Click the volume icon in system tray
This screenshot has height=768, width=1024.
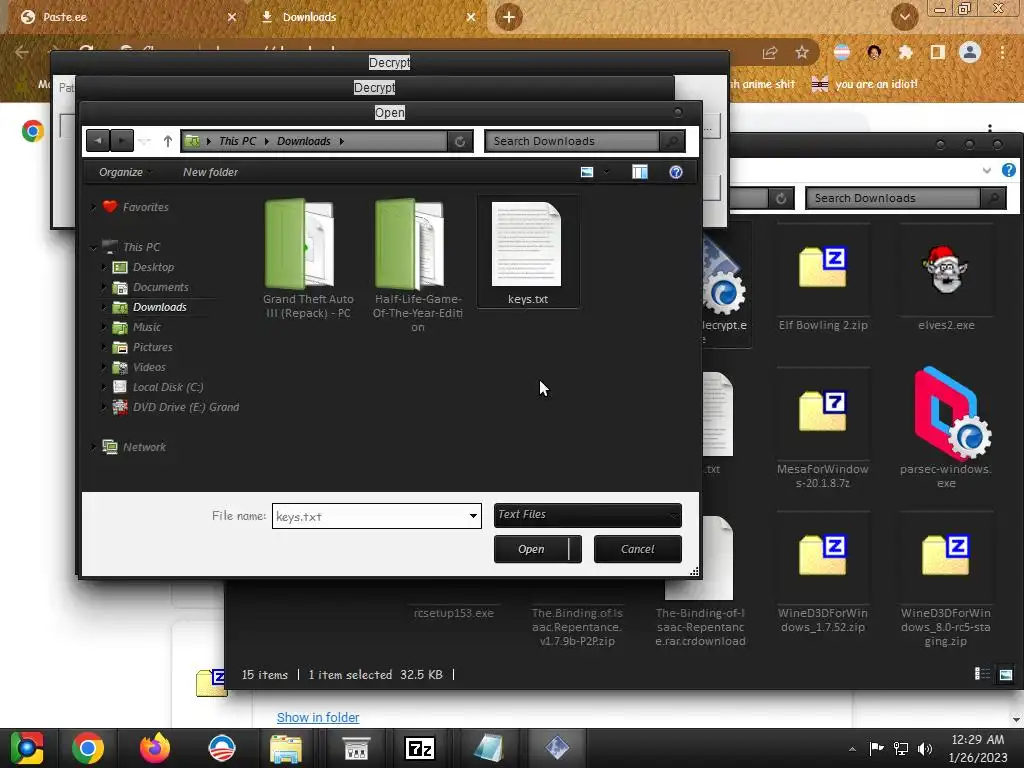point(925,749)
